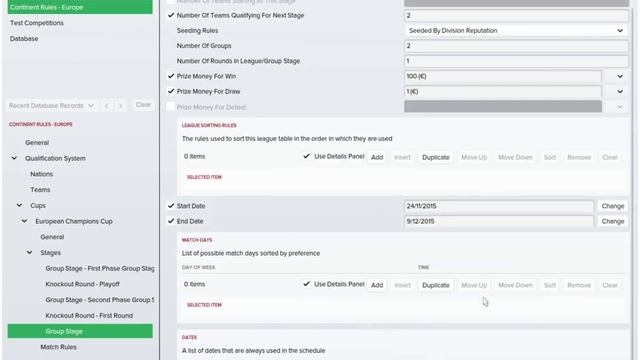The height and width of the screenshot is (360, 640).
Task: Click Number Of Groups input field
Action: pyautogui.click(x=516, y=46)
